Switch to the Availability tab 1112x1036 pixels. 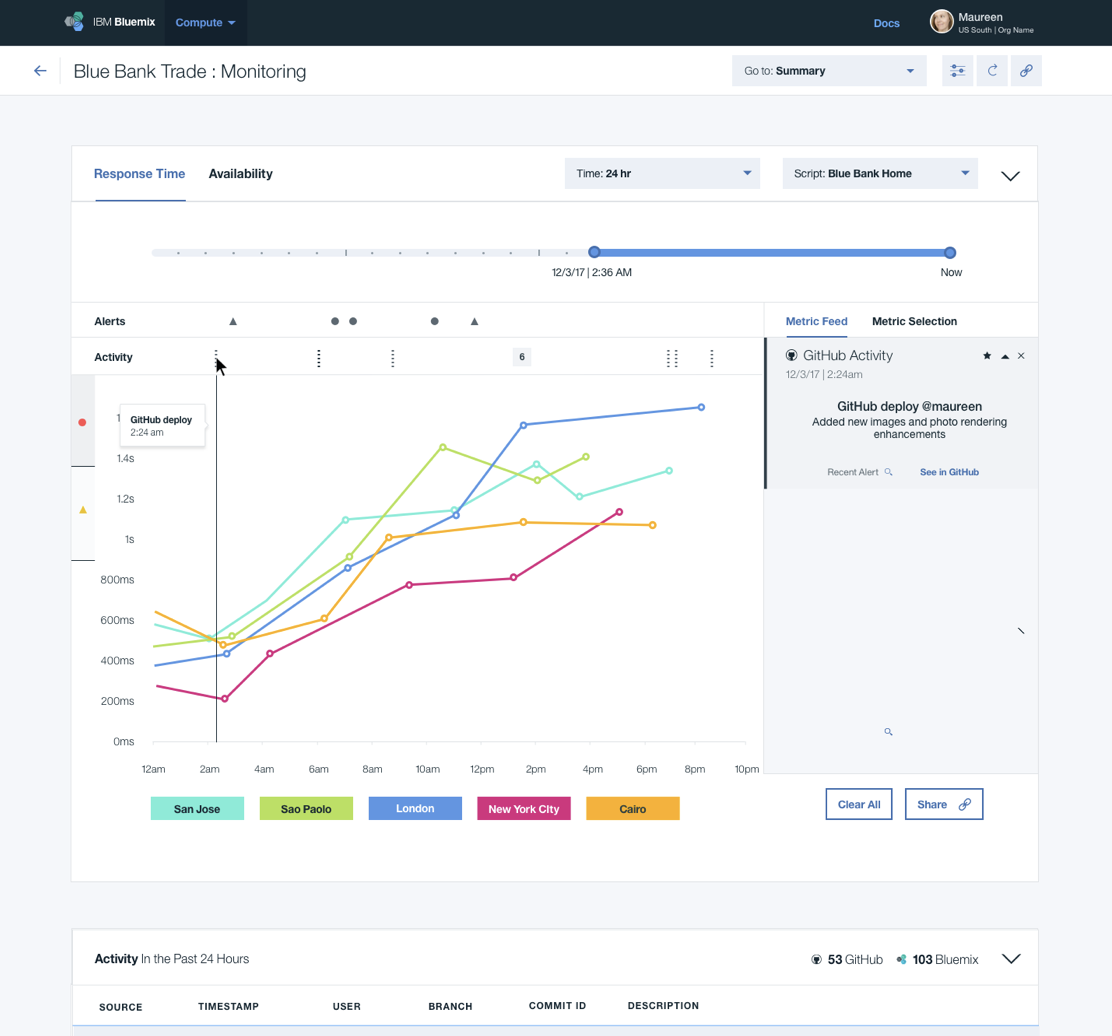[240, 174]
